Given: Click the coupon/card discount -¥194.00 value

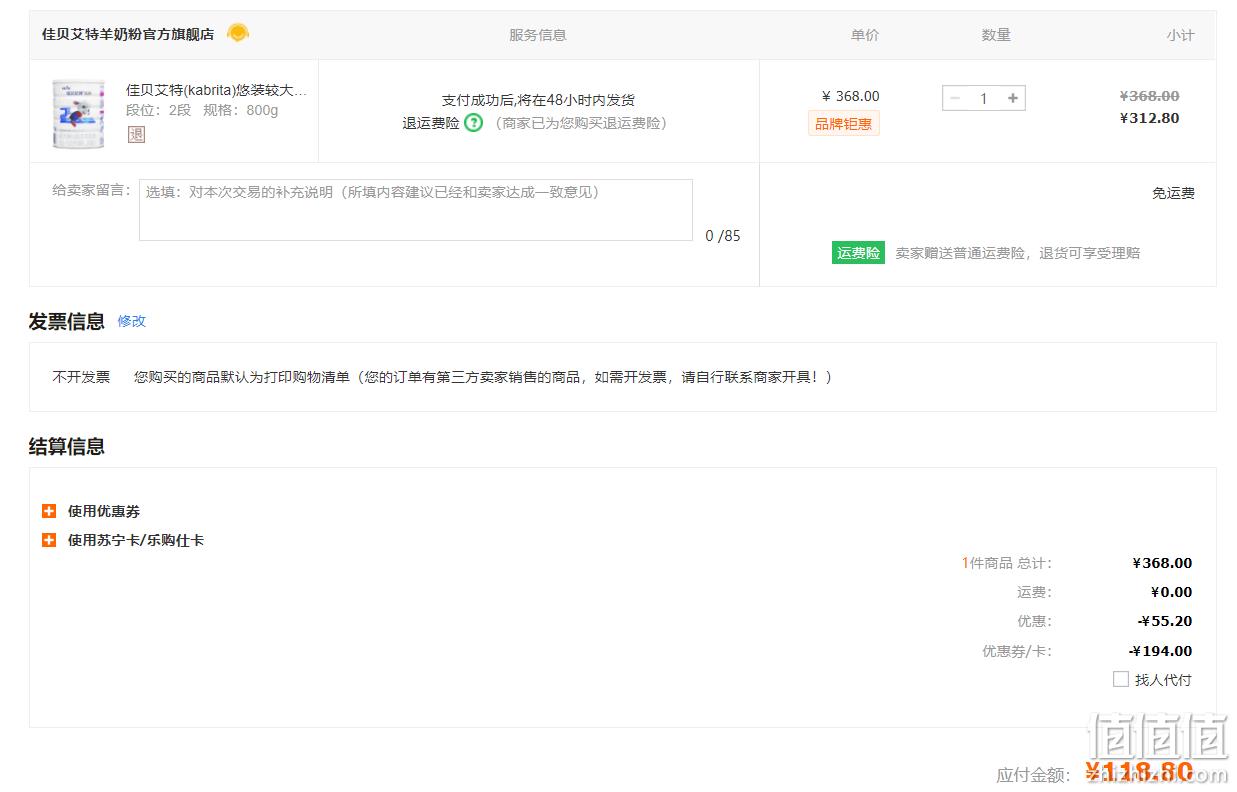Looking at the screenshot, I should click(x=1161, y=651).
